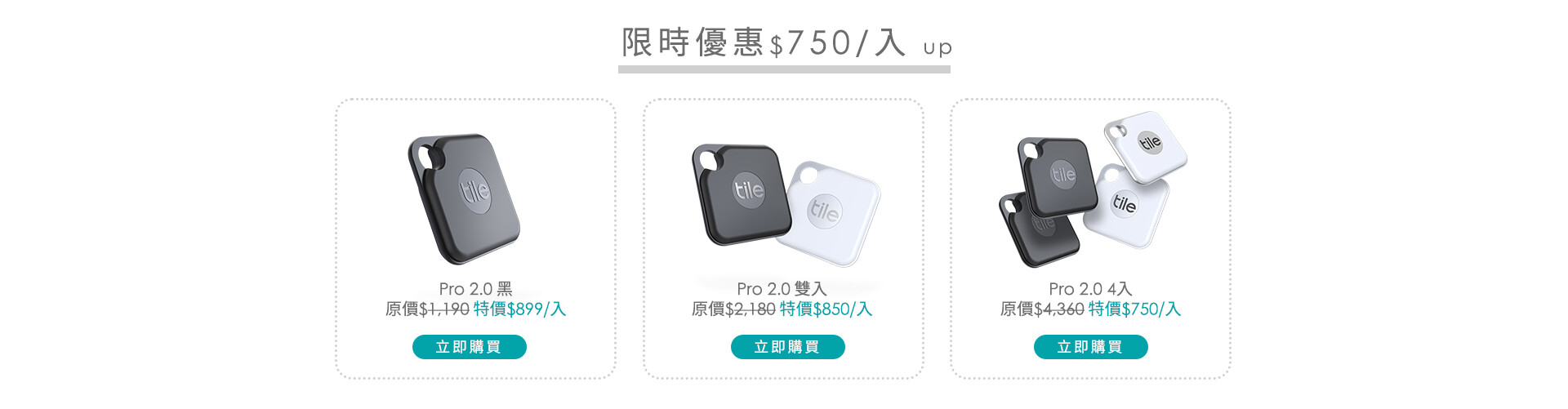Screen dimensions: 1568x409
Task: Click the crossed-out original price $2,180
Action: pyautogui.click(x=751, y=309)
